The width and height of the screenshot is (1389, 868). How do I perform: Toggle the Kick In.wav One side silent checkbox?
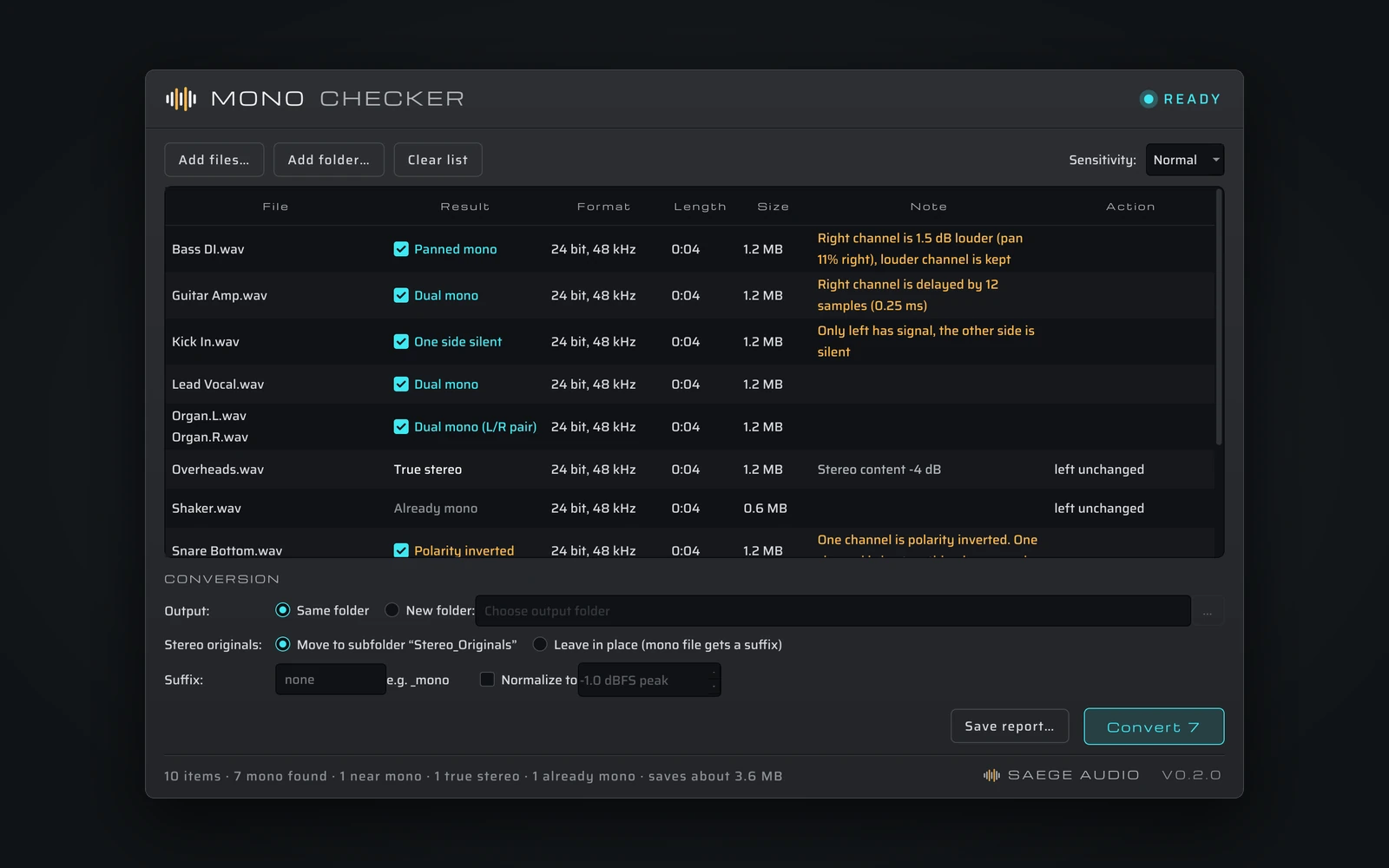click(x=401, y=341)
